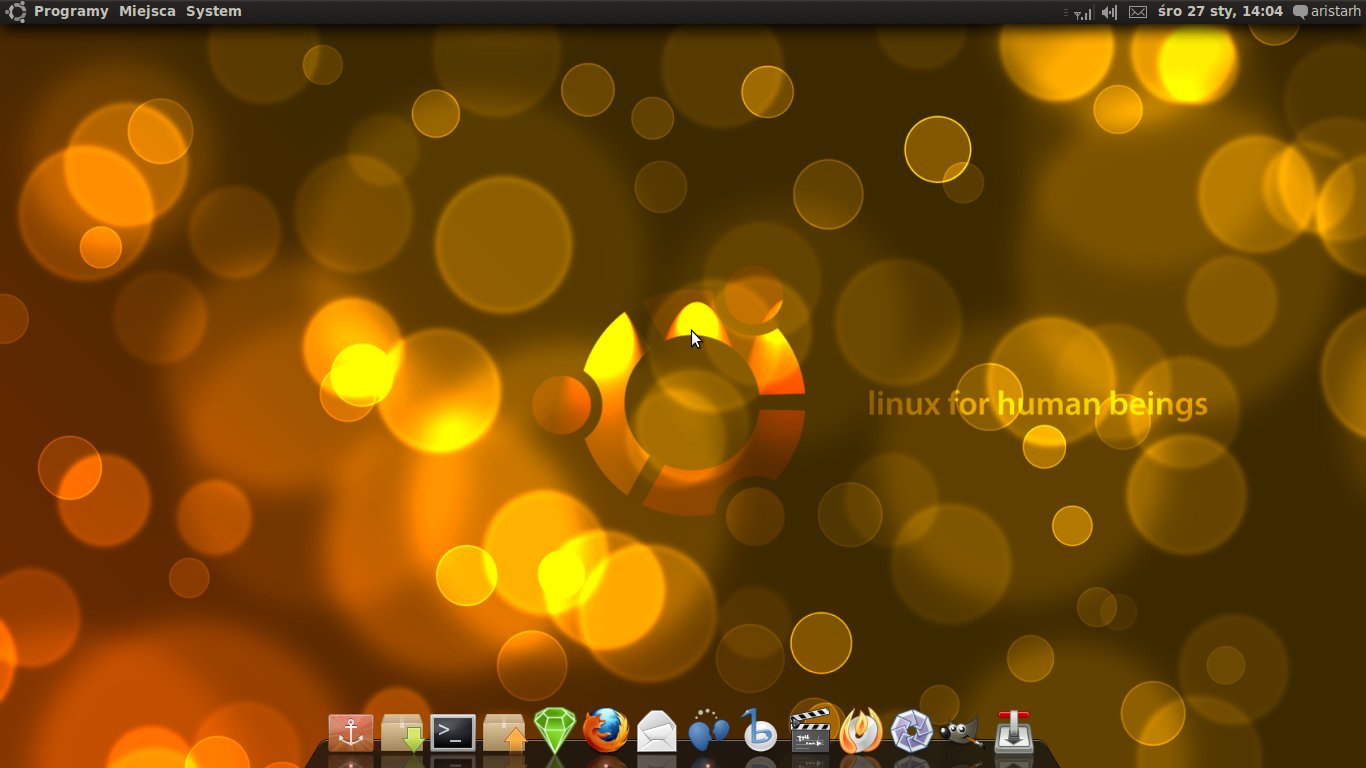
Task: Open the package box with green down arrow
Action: click(x=403, y=732)
